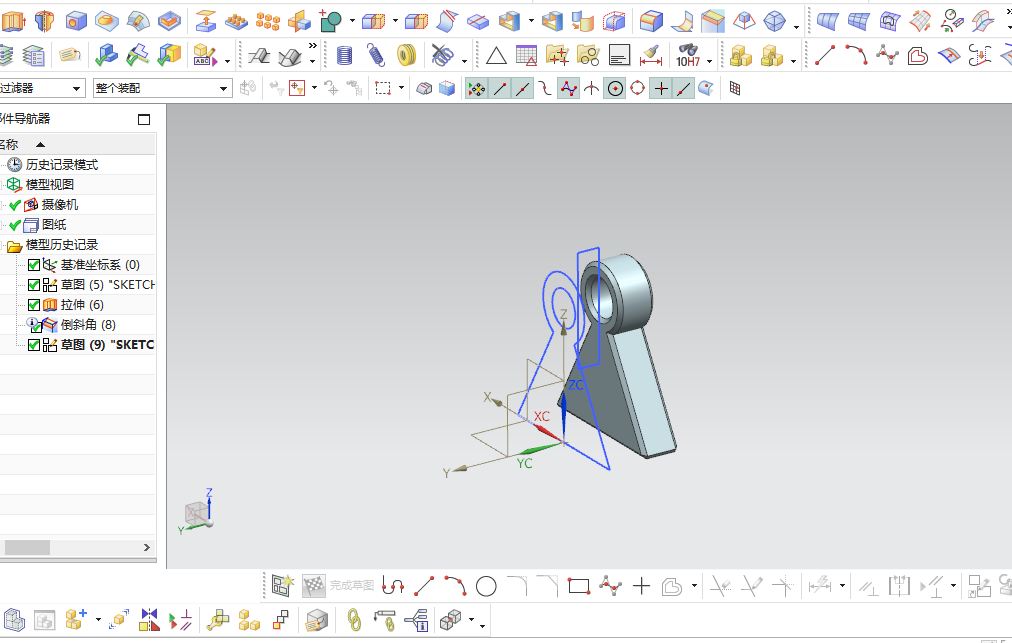The height and width of the screenshot is (643, 1012).
Task: Select the 模型视图 node
Action: point(49,185)
